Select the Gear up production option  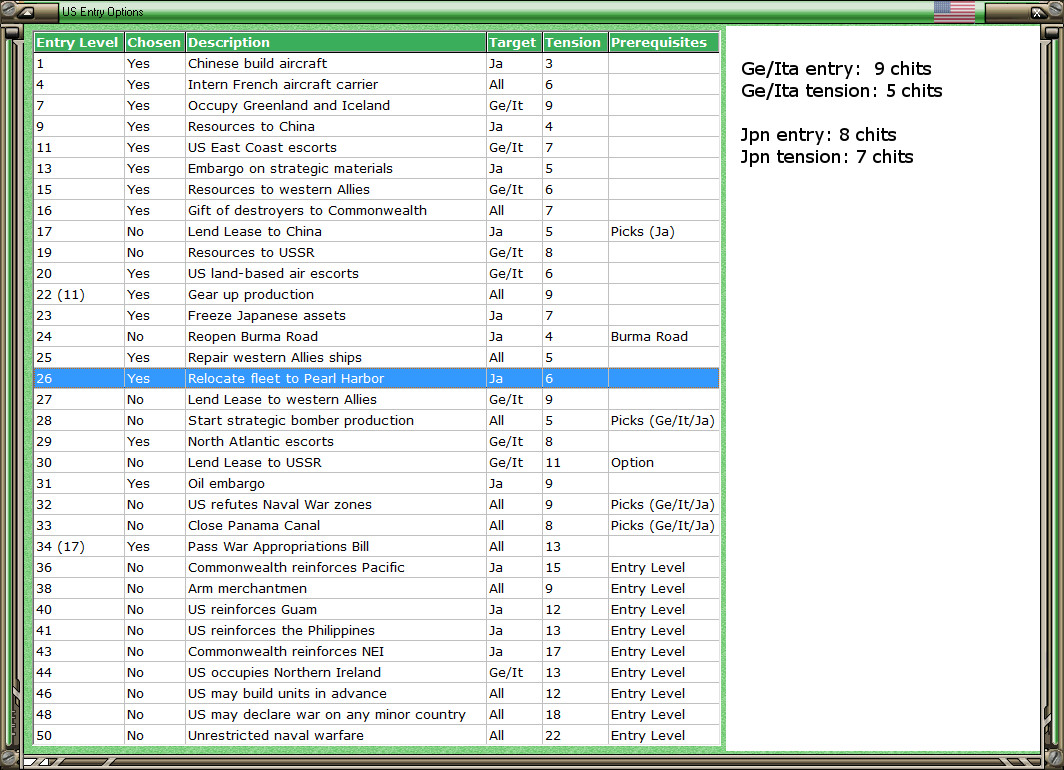click(377, 295)
